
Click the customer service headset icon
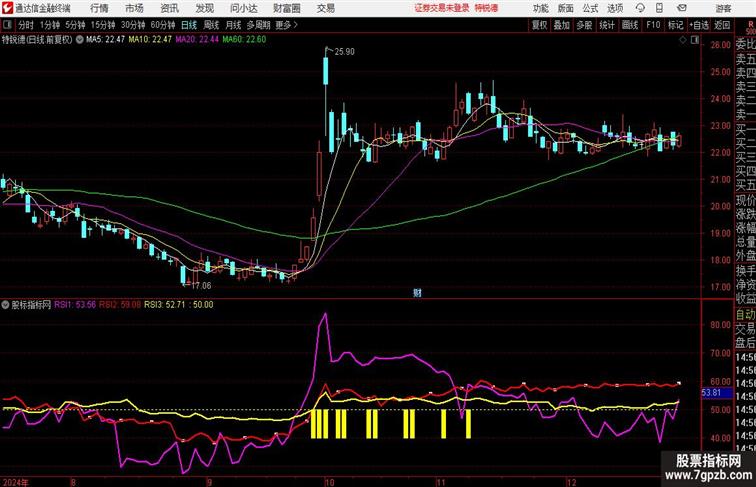click(640, 8)
